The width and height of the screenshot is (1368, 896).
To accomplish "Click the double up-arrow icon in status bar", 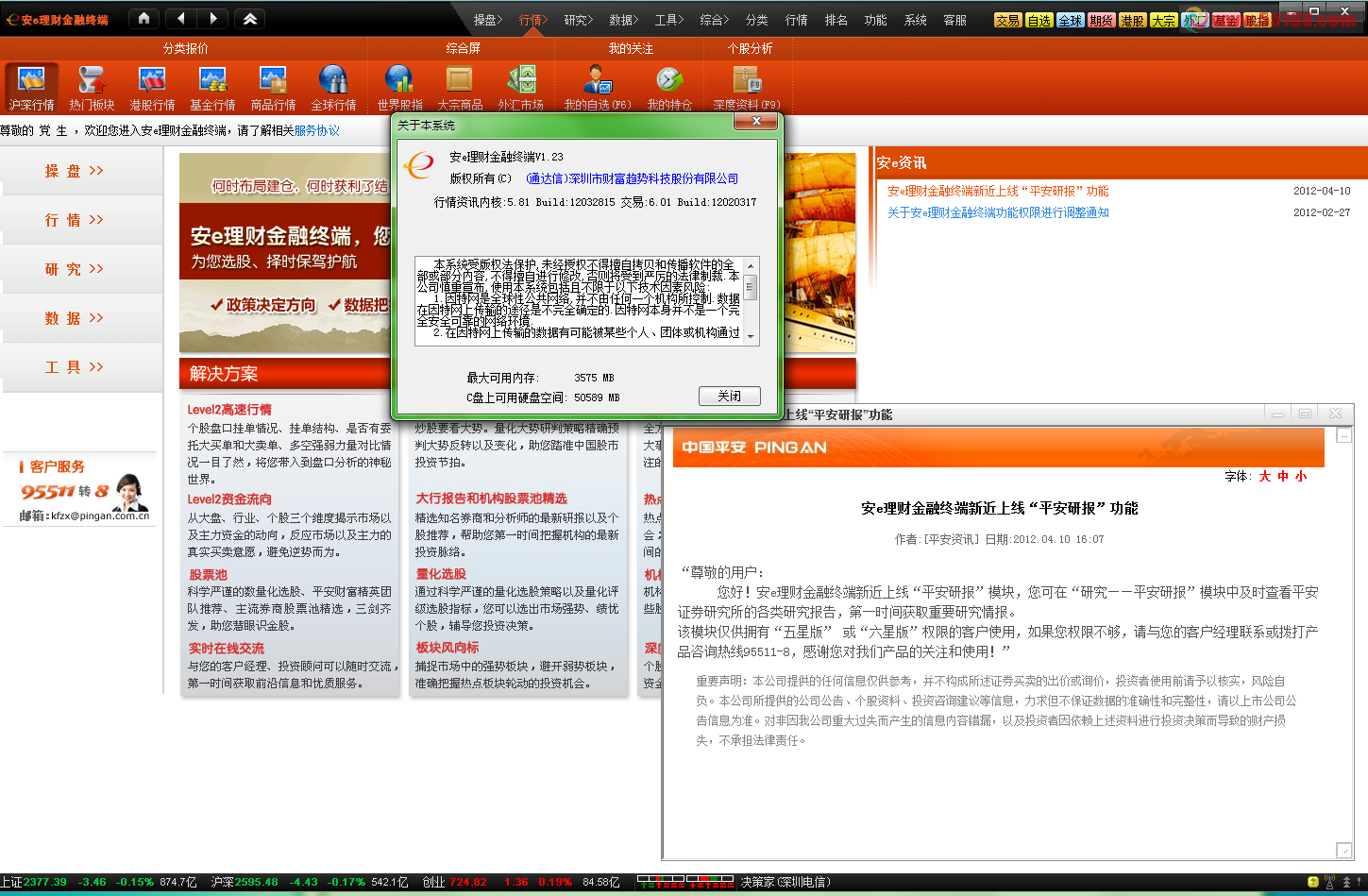I will coord(1346,882).
